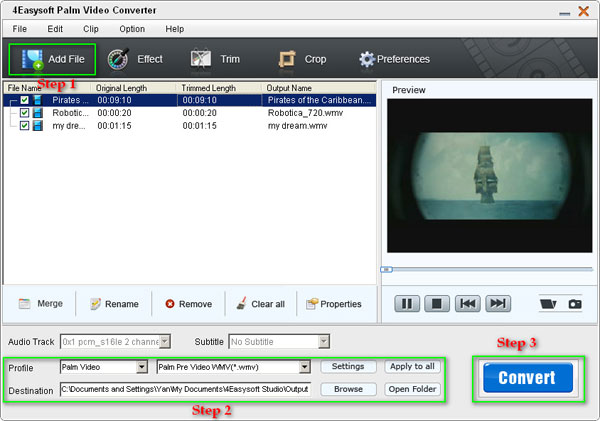Screen dimensions: 600x421
Task: Open the snapshot folder icon
Action: [548, 304]
